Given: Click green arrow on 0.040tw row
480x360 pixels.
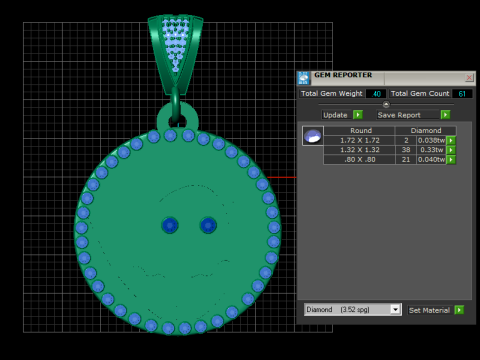Looking at the screenshot, I should point(451,160).
